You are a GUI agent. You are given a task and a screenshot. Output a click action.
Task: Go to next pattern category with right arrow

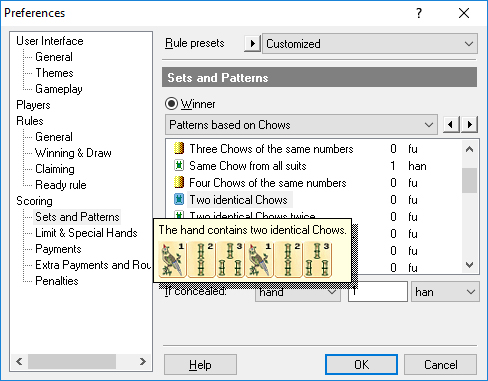470,125
